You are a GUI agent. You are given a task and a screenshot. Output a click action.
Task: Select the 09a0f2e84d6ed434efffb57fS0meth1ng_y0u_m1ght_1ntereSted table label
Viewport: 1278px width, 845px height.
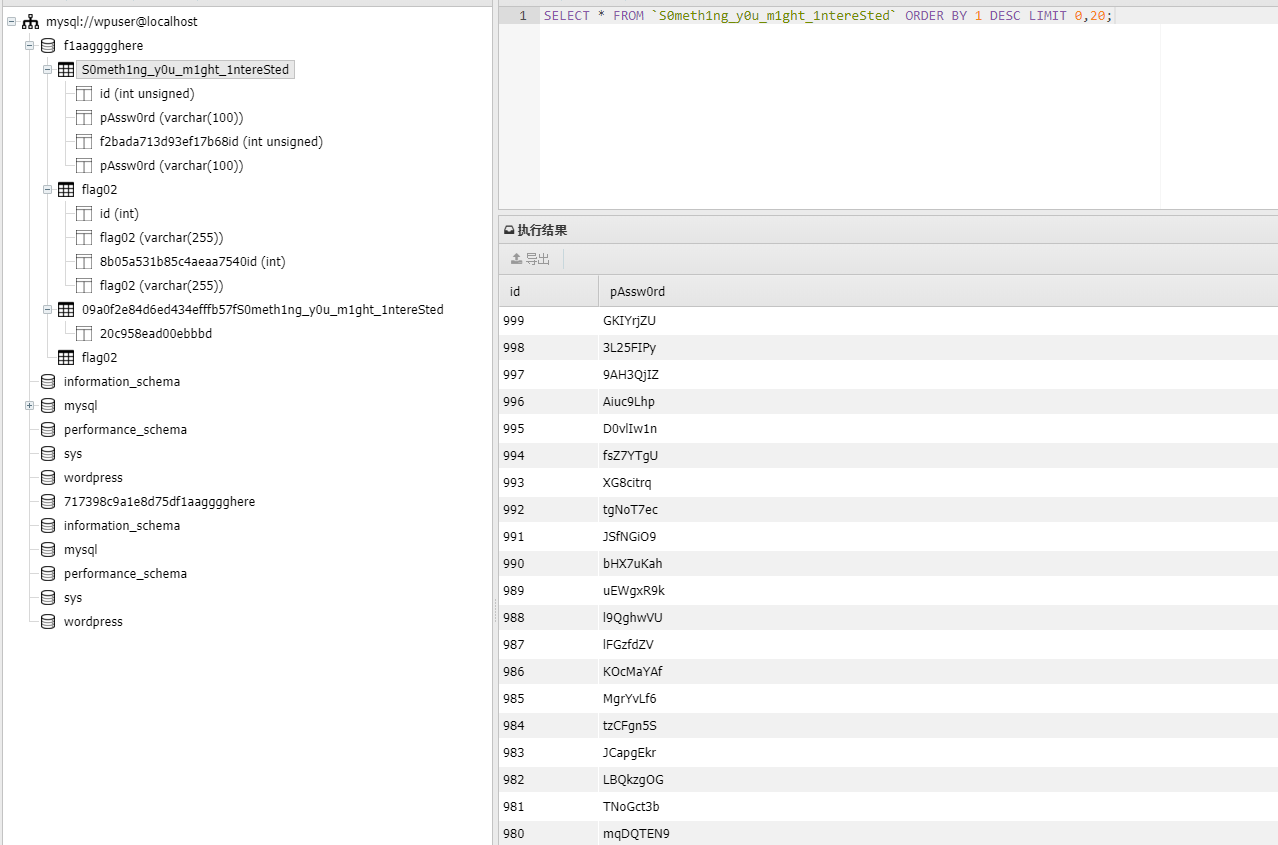[262, 309]
